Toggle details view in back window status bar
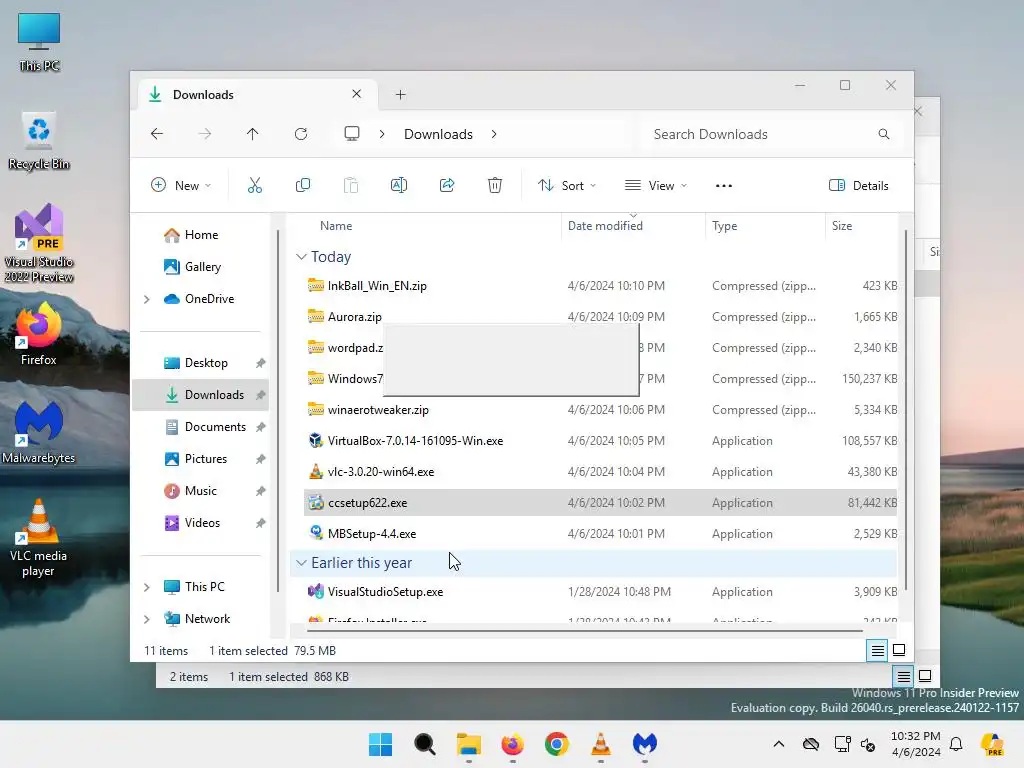Screen dimensions: 1024x768 click(903, 677)
